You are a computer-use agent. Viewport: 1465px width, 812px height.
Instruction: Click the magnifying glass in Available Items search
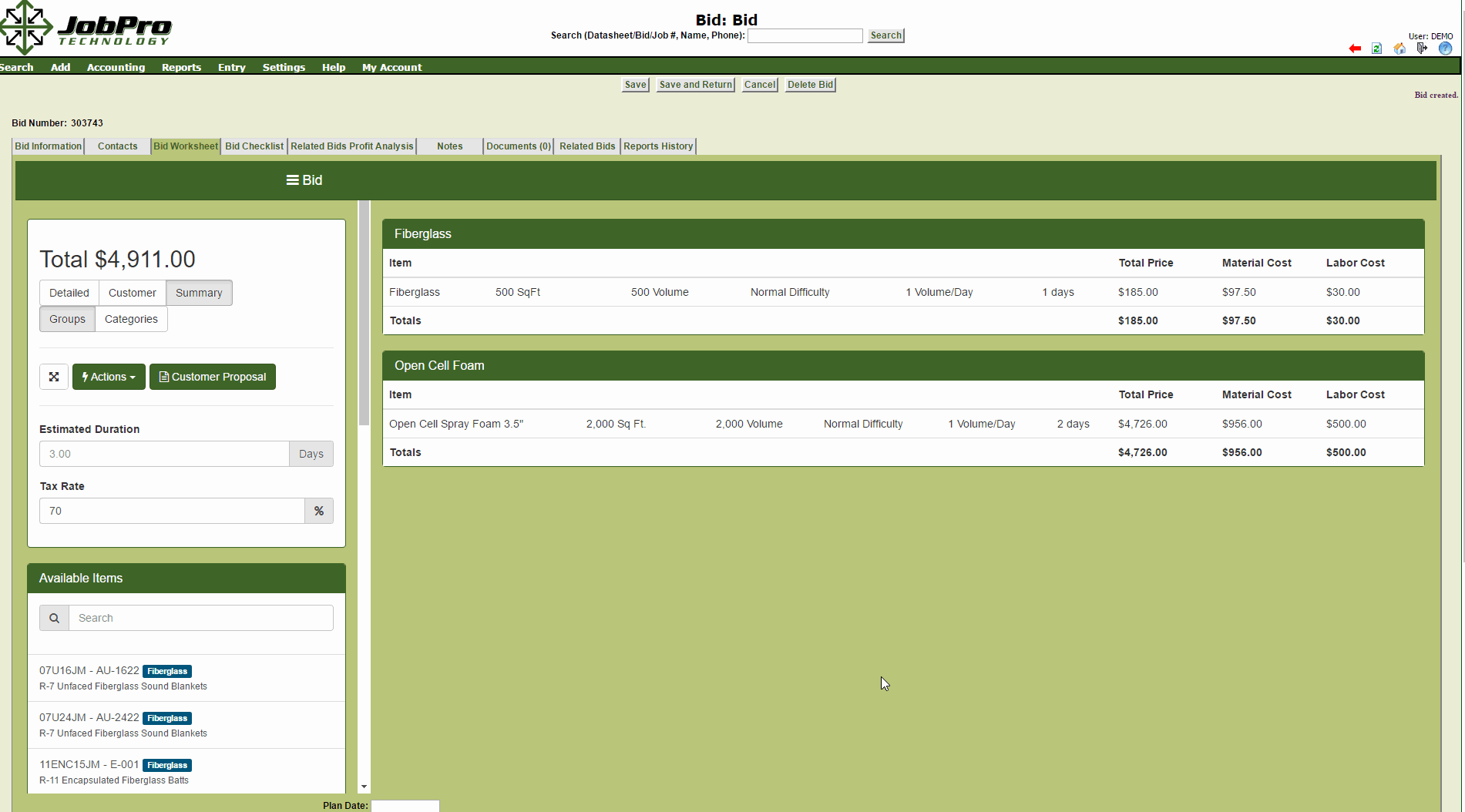click(54, 617)
